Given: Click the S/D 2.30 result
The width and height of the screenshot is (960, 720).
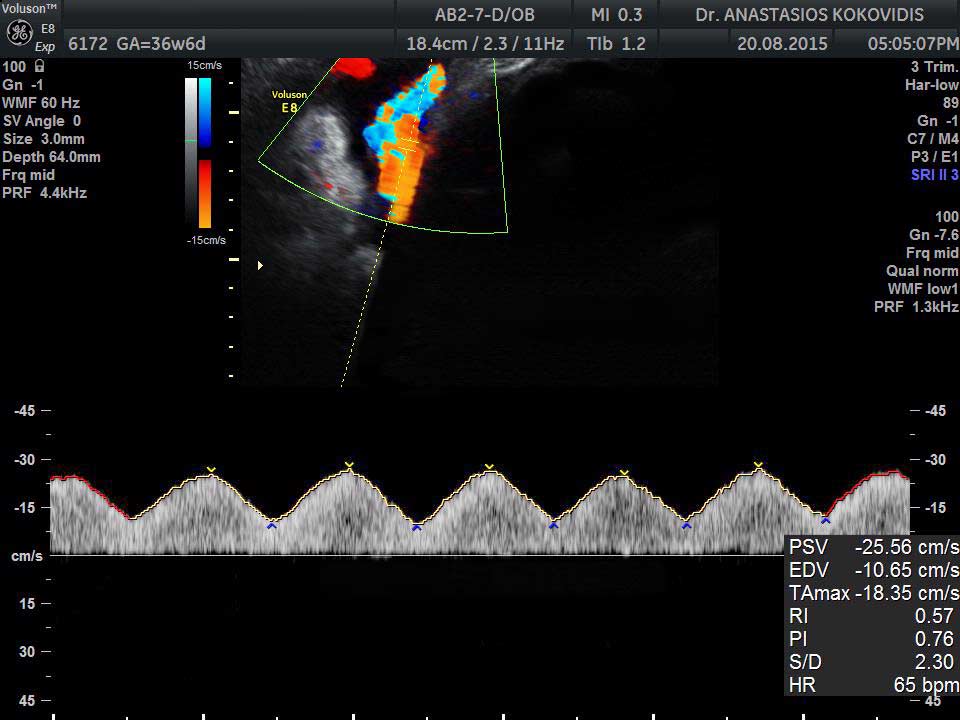Looking at the screenshot, I should (x=871, y=662).
